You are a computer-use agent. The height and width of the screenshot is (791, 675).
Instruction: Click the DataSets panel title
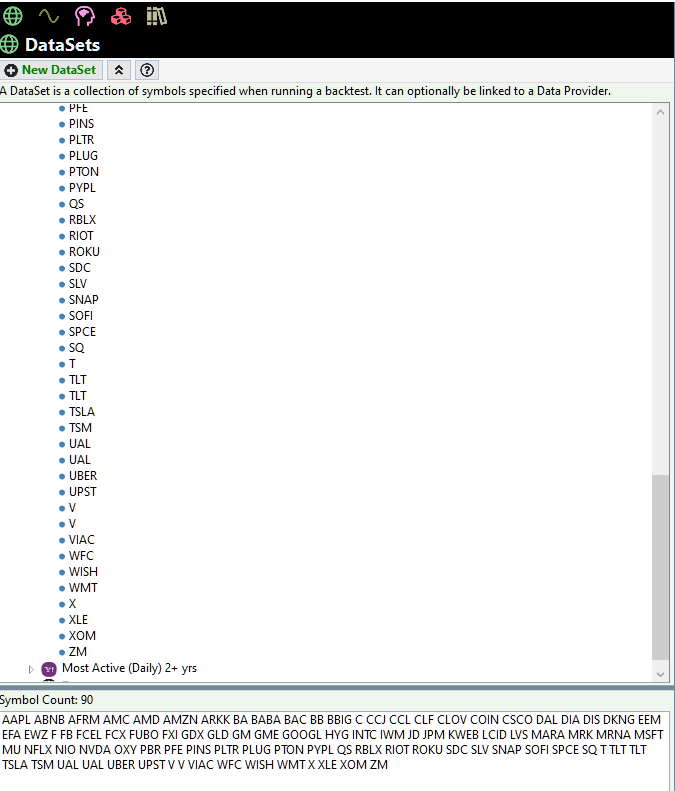pyautogui.click(x=63, y=45)
